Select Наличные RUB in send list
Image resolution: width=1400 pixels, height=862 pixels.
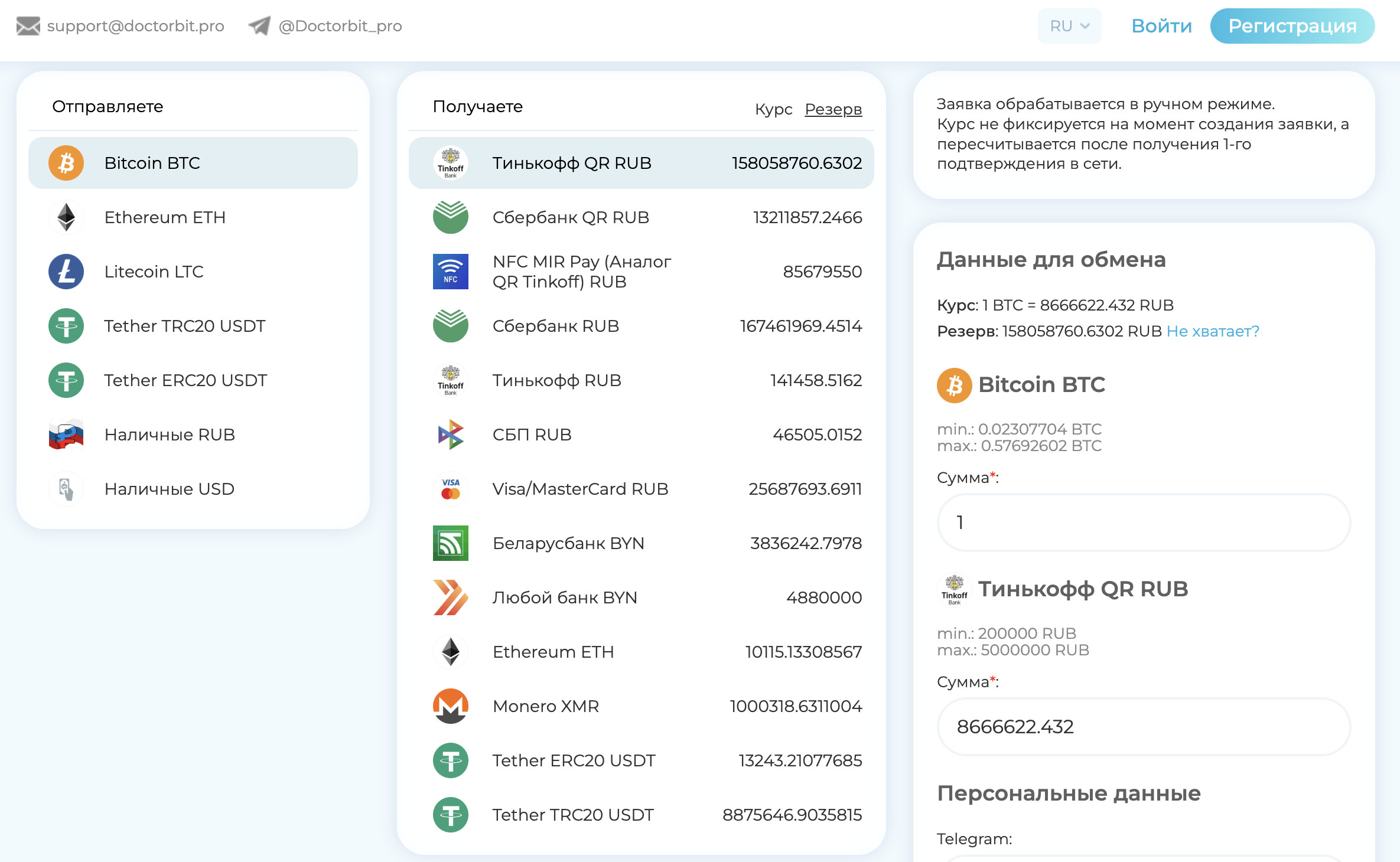point(170,435)
